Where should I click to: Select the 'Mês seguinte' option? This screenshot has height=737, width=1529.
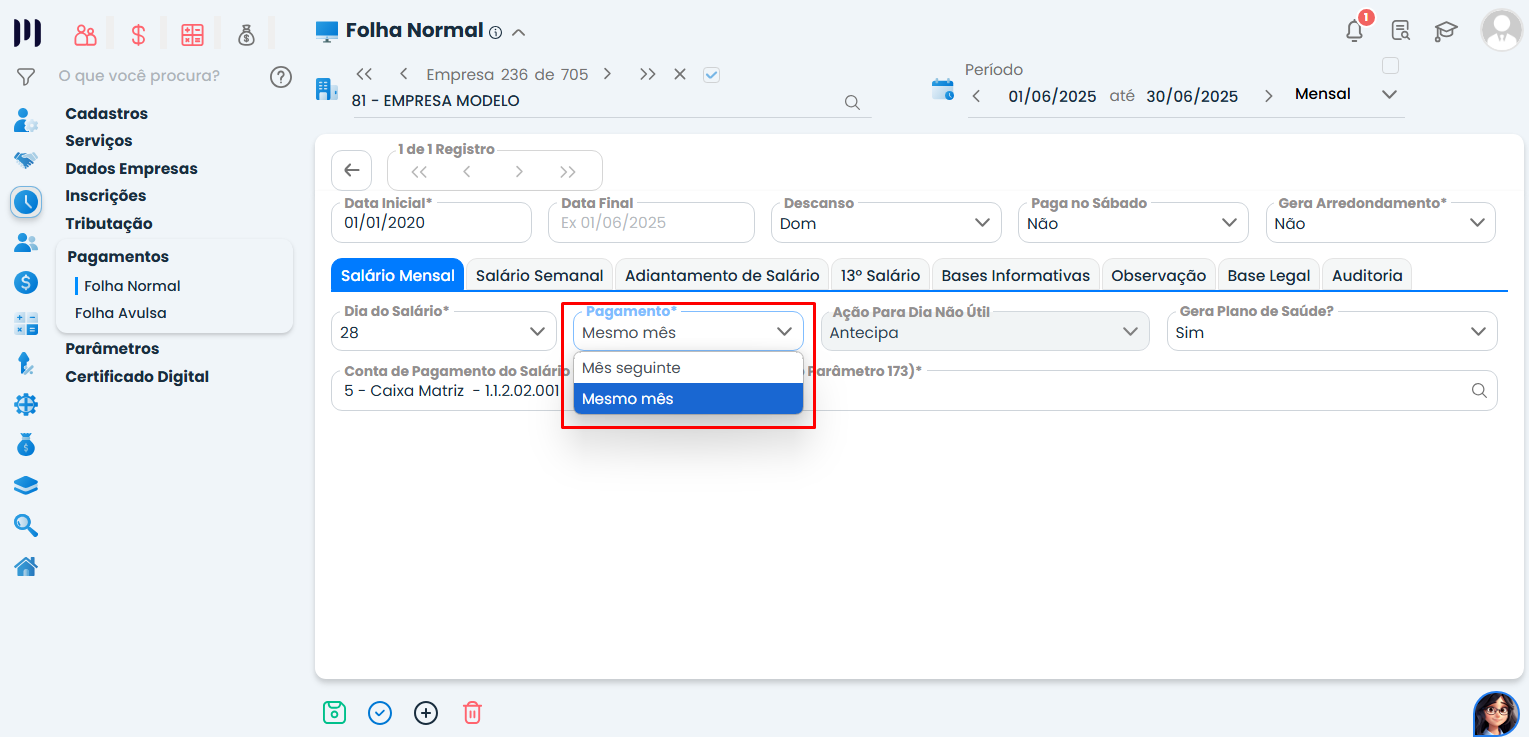click(x=687, y=368)
